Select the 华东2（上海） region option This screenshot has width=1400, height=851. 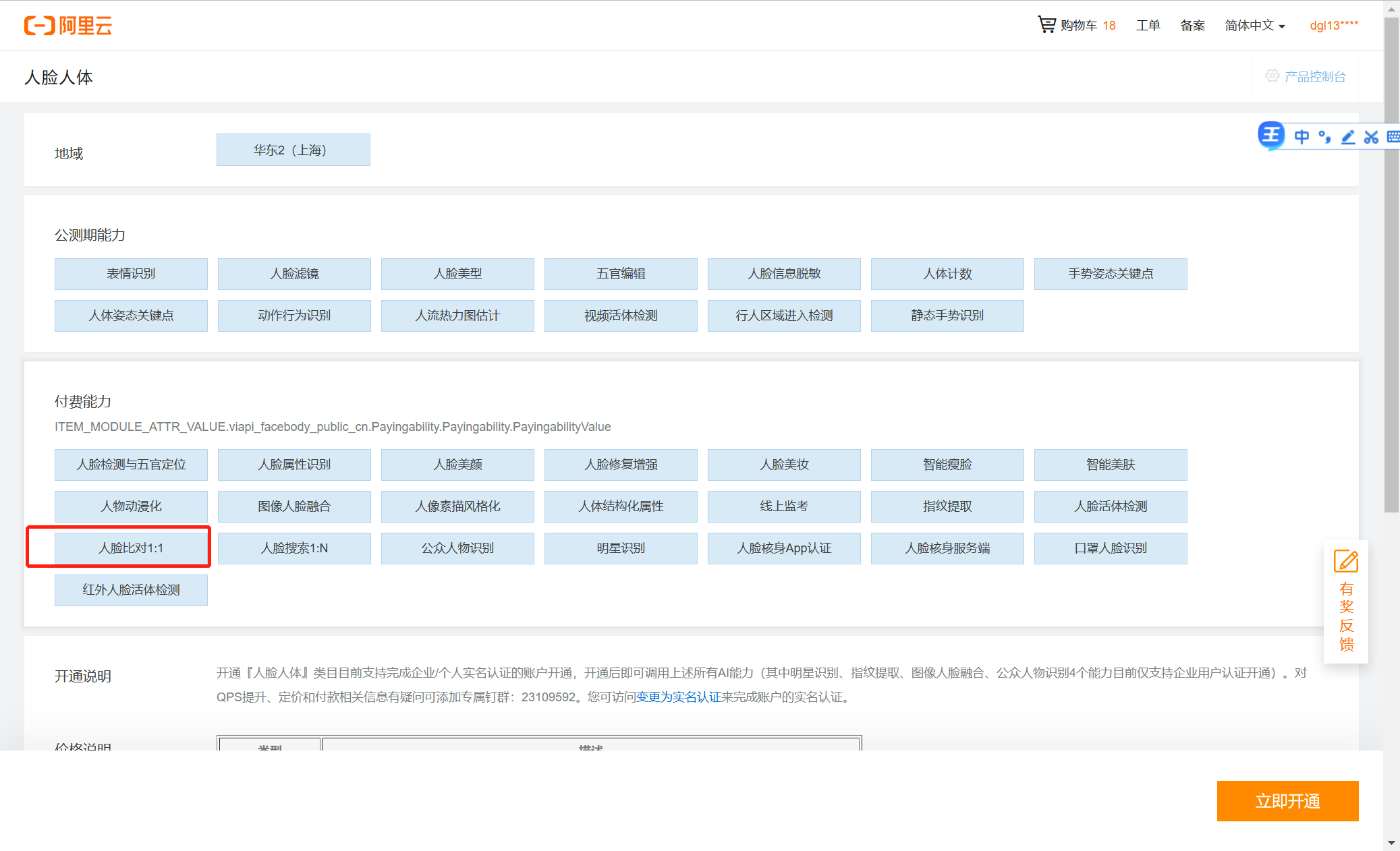pyautogui.click(x=293, y=150)
